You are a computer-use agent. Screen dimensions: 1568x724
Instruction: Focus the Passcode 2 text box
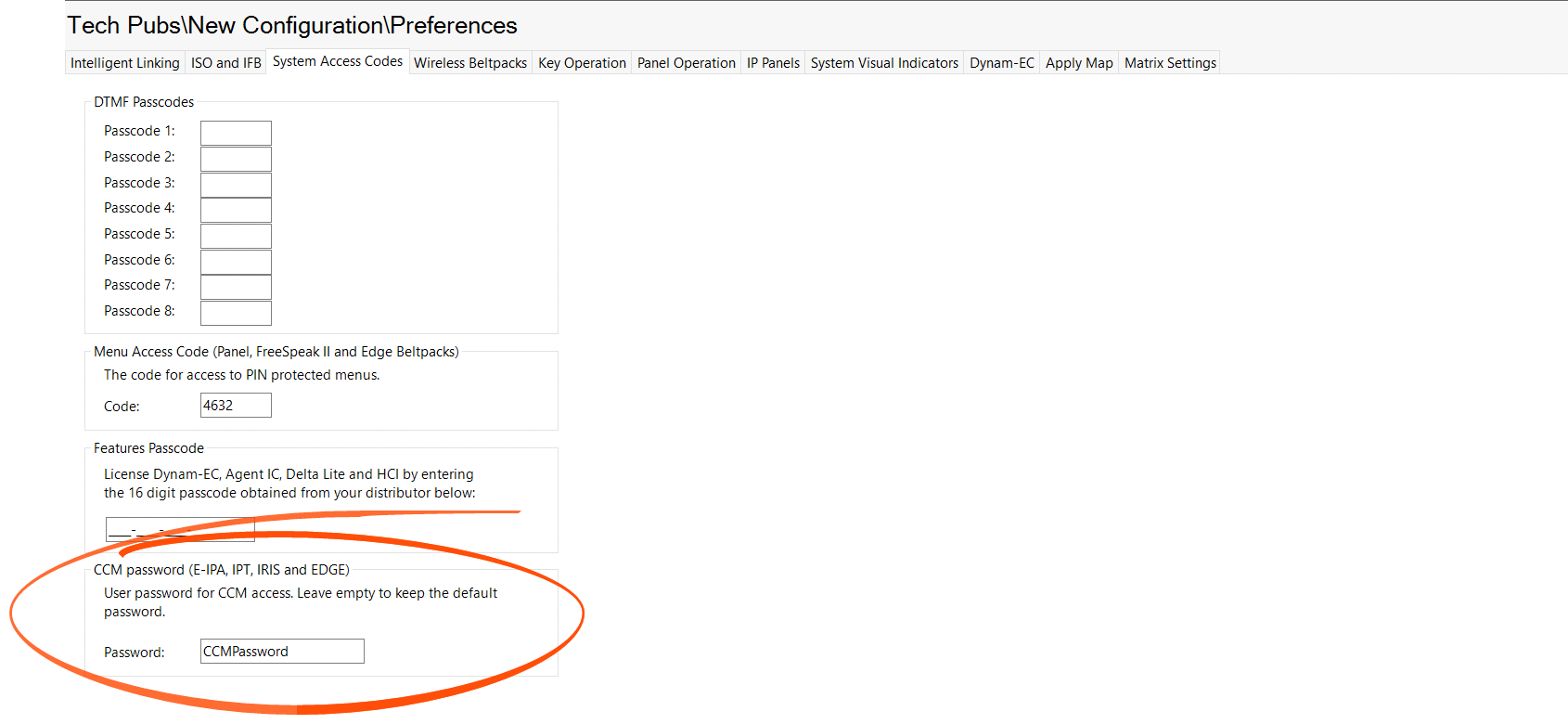click(x=236, y=159)
